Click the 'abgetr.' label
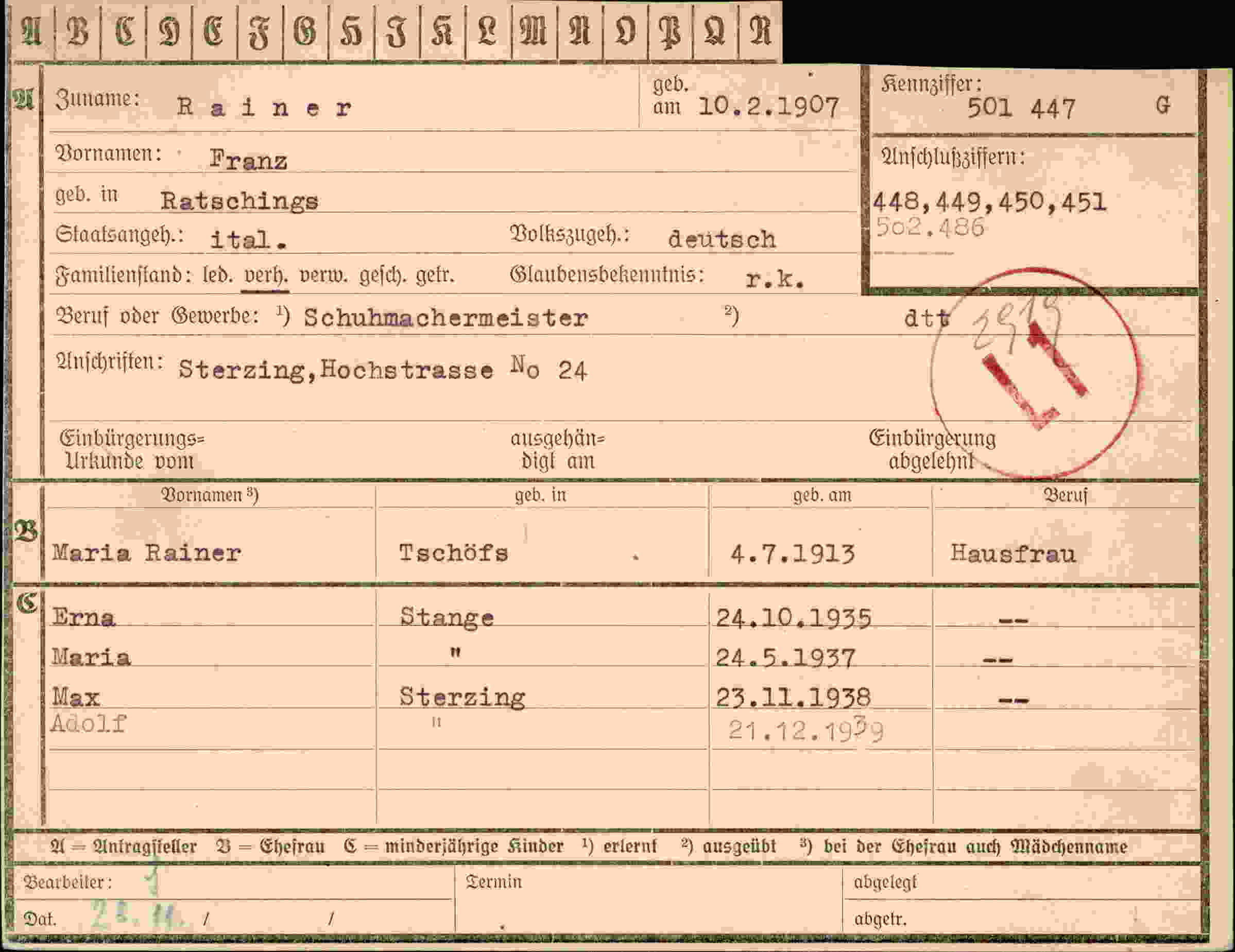This screenshot has width=1235, height=952. coord(880,919)
